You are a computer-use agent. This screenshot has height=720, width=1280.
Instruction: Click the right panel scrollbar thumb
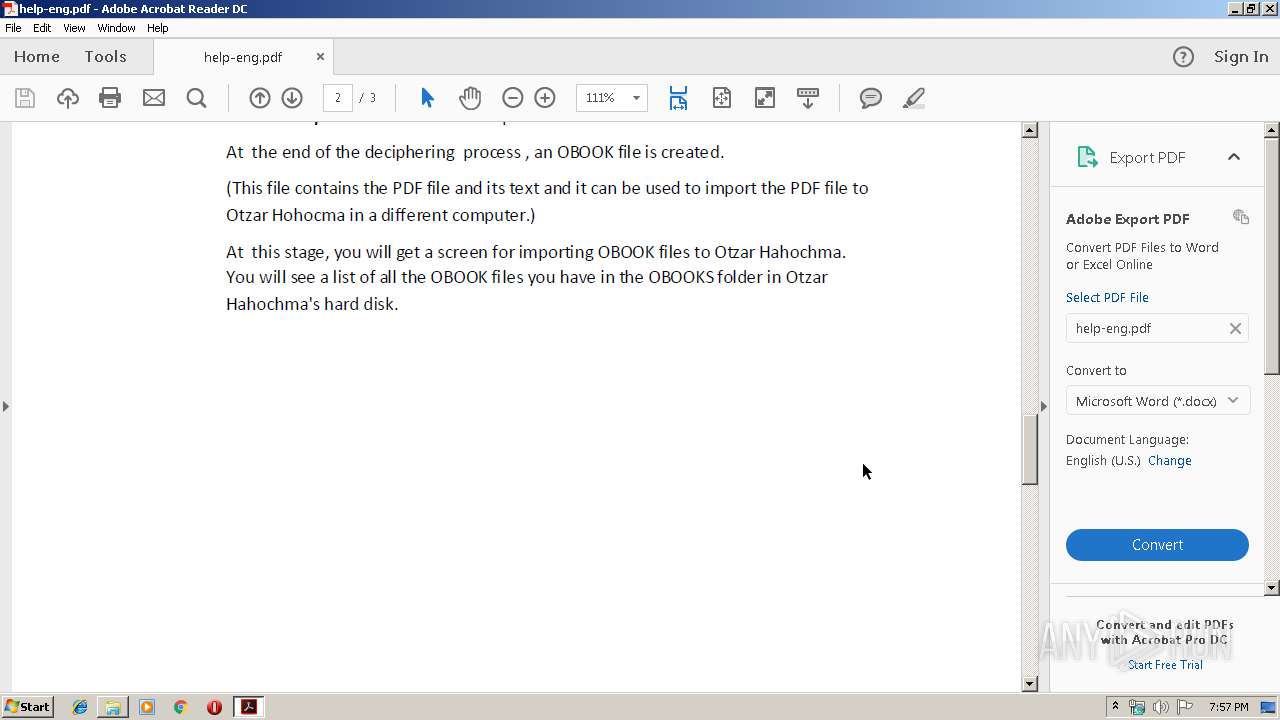[1272, 256]
